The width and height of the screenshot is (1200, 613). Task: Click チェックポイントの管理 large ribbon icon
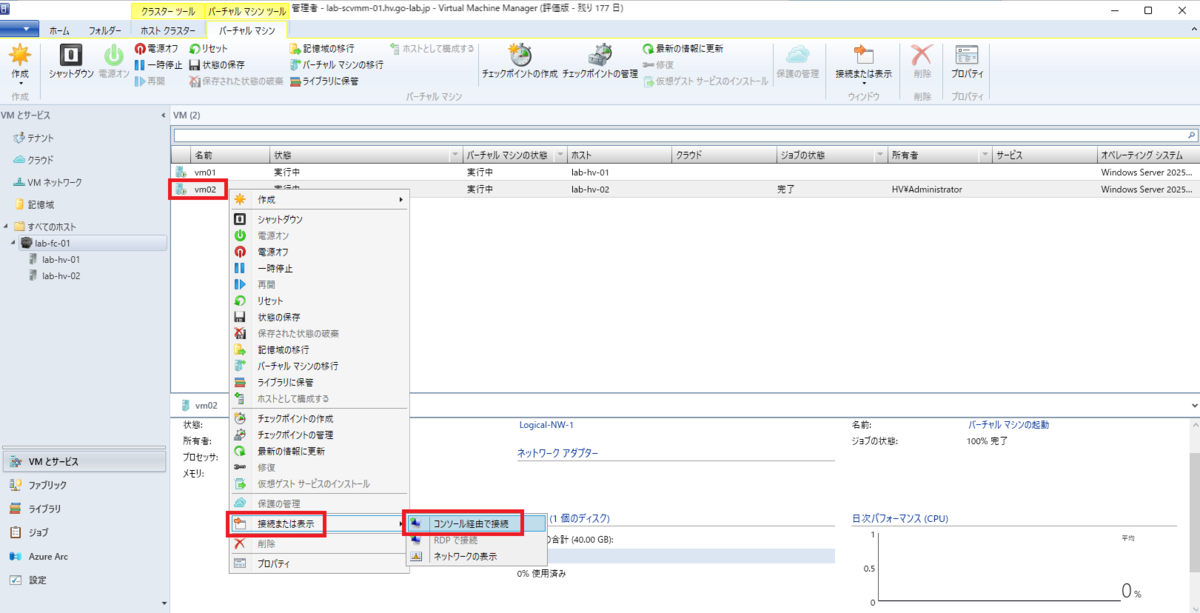pos(600,60)
